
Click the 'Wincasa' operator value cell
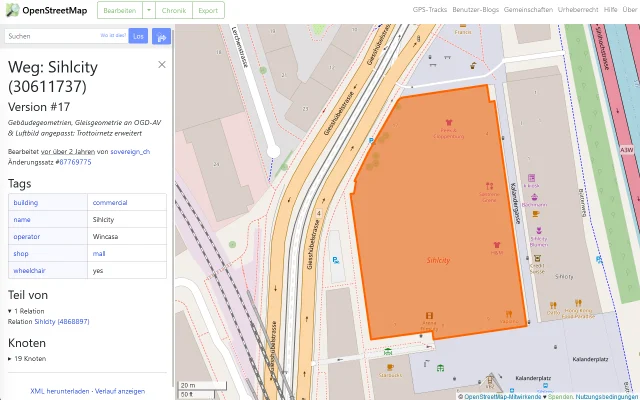pos(127,237)
